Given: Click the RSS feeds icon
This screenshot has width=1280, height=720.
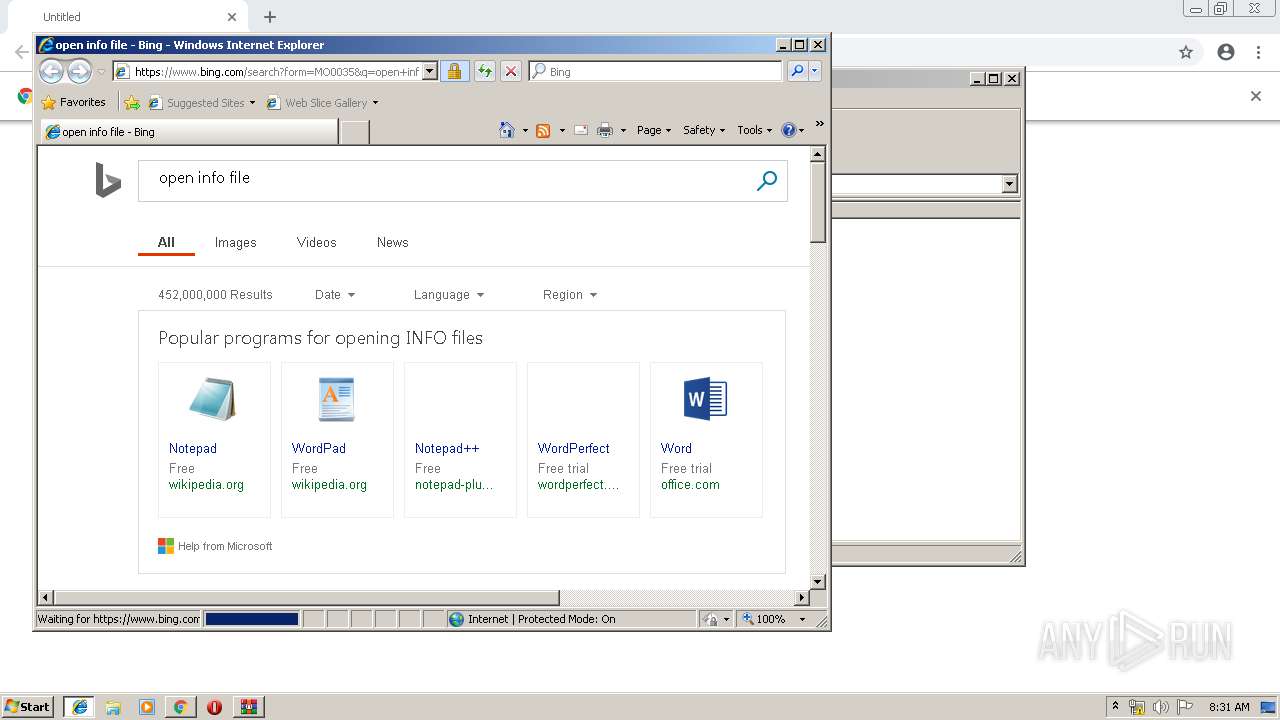Looking at the screenshot, I should coord(543,130).
